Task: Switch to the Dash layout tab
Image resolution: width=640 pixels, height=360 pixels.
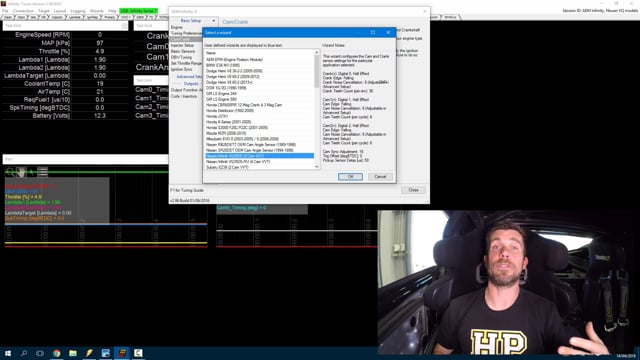Action: [8, 17]
